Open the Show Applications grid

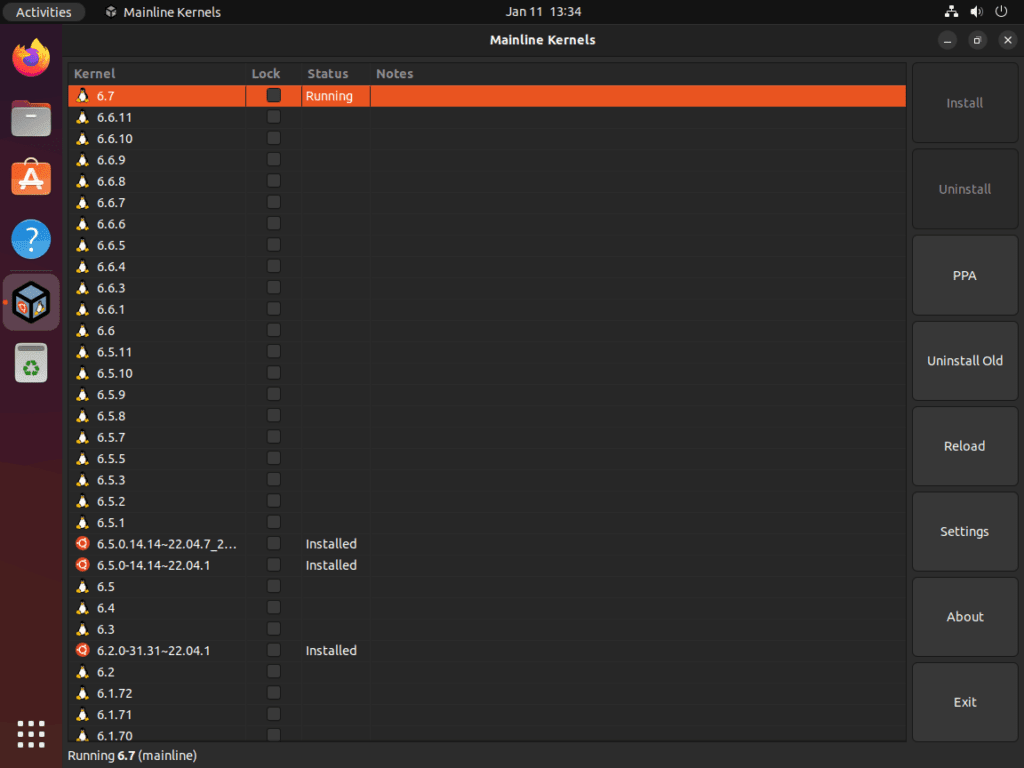tap(31, 734)
